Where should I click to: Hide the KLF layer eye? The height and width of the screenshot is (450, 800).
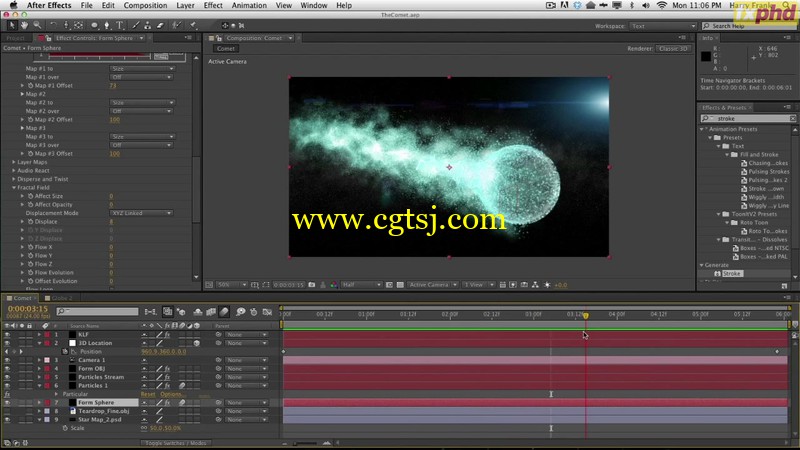coord(7,335)
